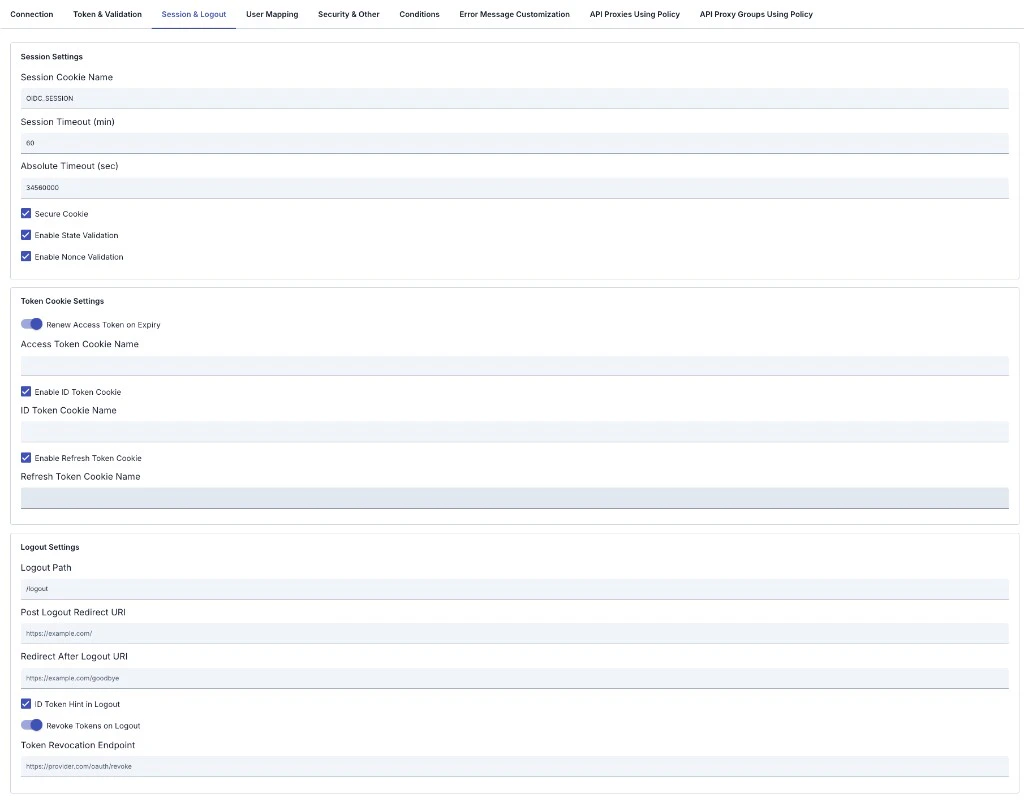The height and width of the screenshot is (802, 1024).
Task: Select the Session & Logout tab
Action: click(195, 14)
